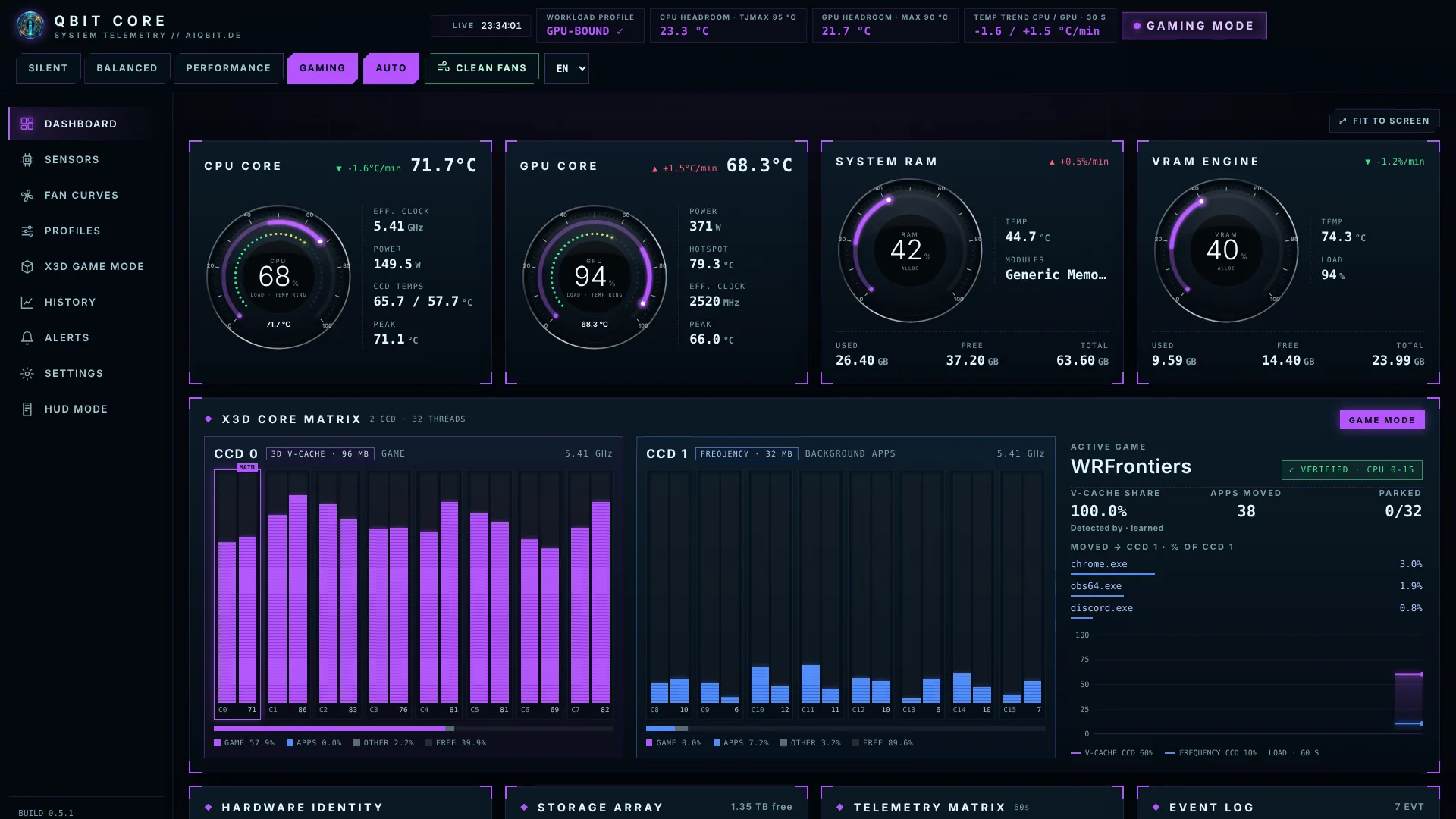1456x819 pixels.
Task: Click the Event Log diamond icon
Action: coord(1156,807)
